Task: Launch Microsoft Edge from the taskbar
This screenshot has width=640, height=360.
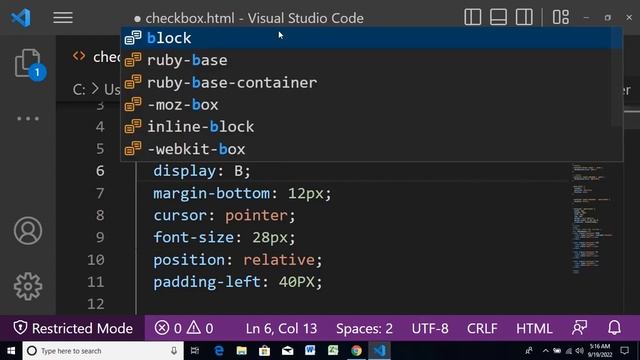Action: point(219,351)
